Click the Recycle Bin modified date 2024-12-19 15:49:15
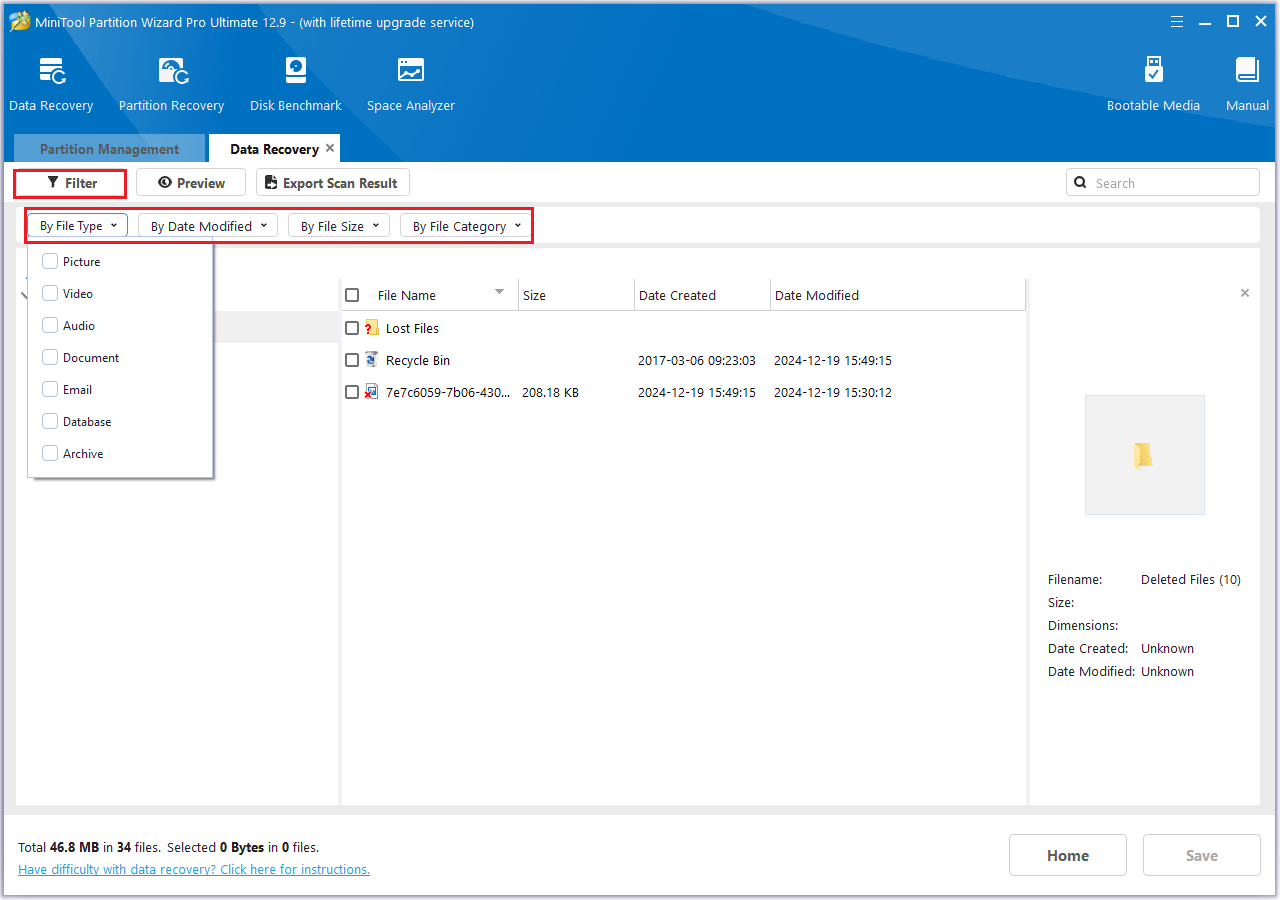The width and height of the screenshot is (1280, 900). pos(833,360)
